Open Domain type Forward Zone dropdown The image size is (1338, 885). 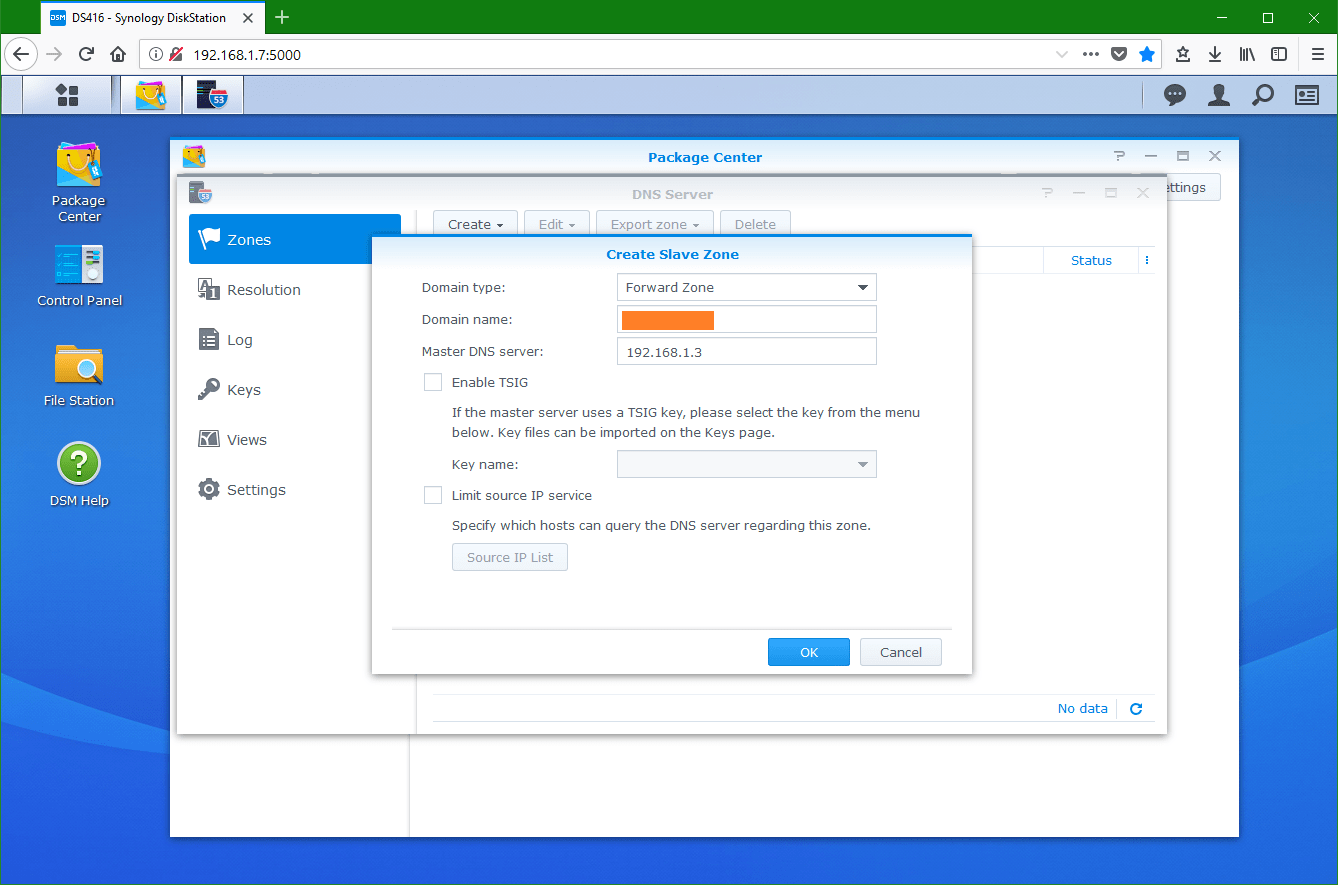747,287
